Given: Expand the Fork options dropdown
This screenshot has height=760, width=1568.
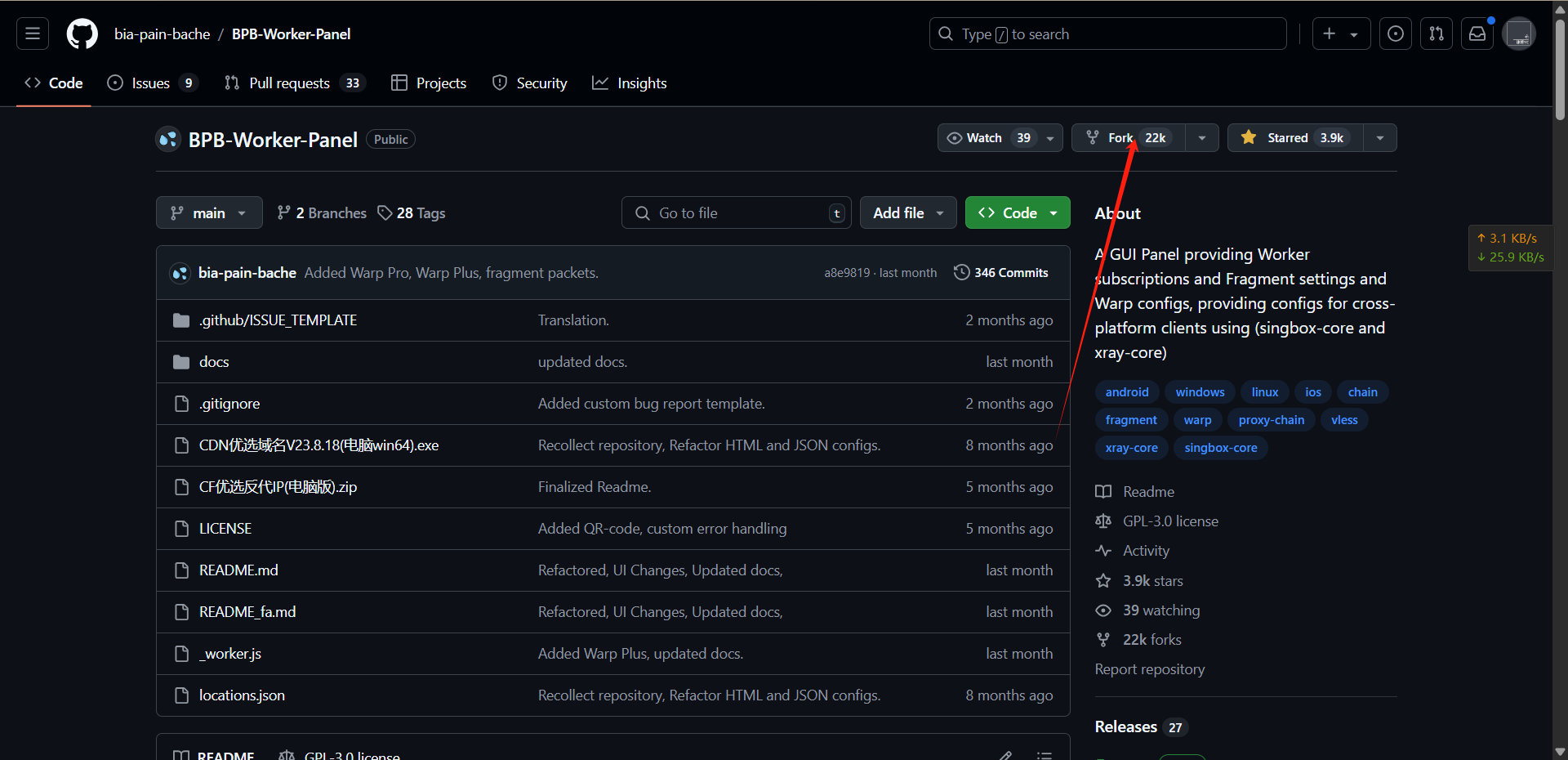Looking at the screenshot, I should [x=1202, y=138].
